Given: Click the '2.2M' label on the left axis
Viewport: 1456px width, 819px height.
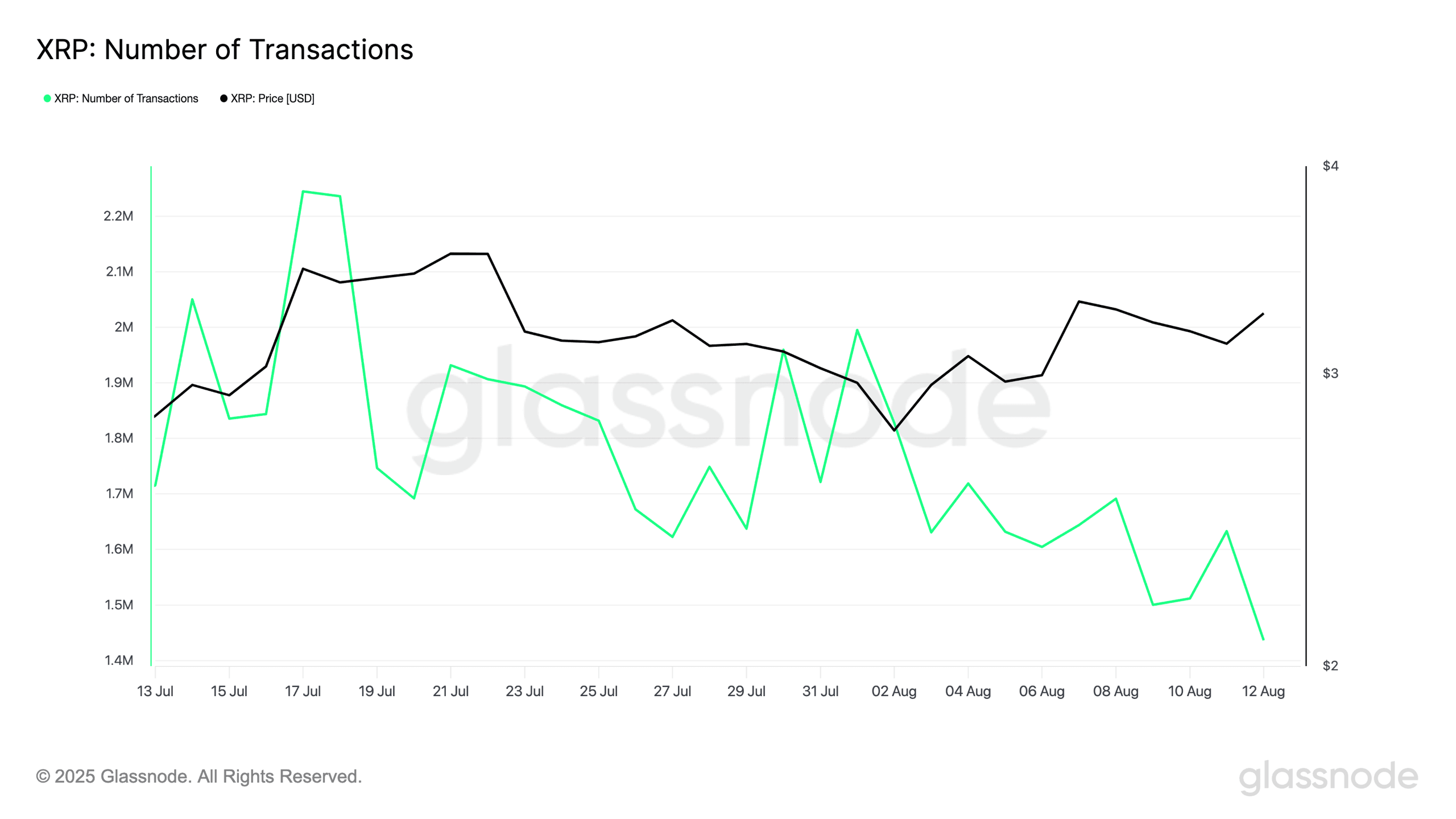Looking at the screenshot, I should click(x=118, y=216).
